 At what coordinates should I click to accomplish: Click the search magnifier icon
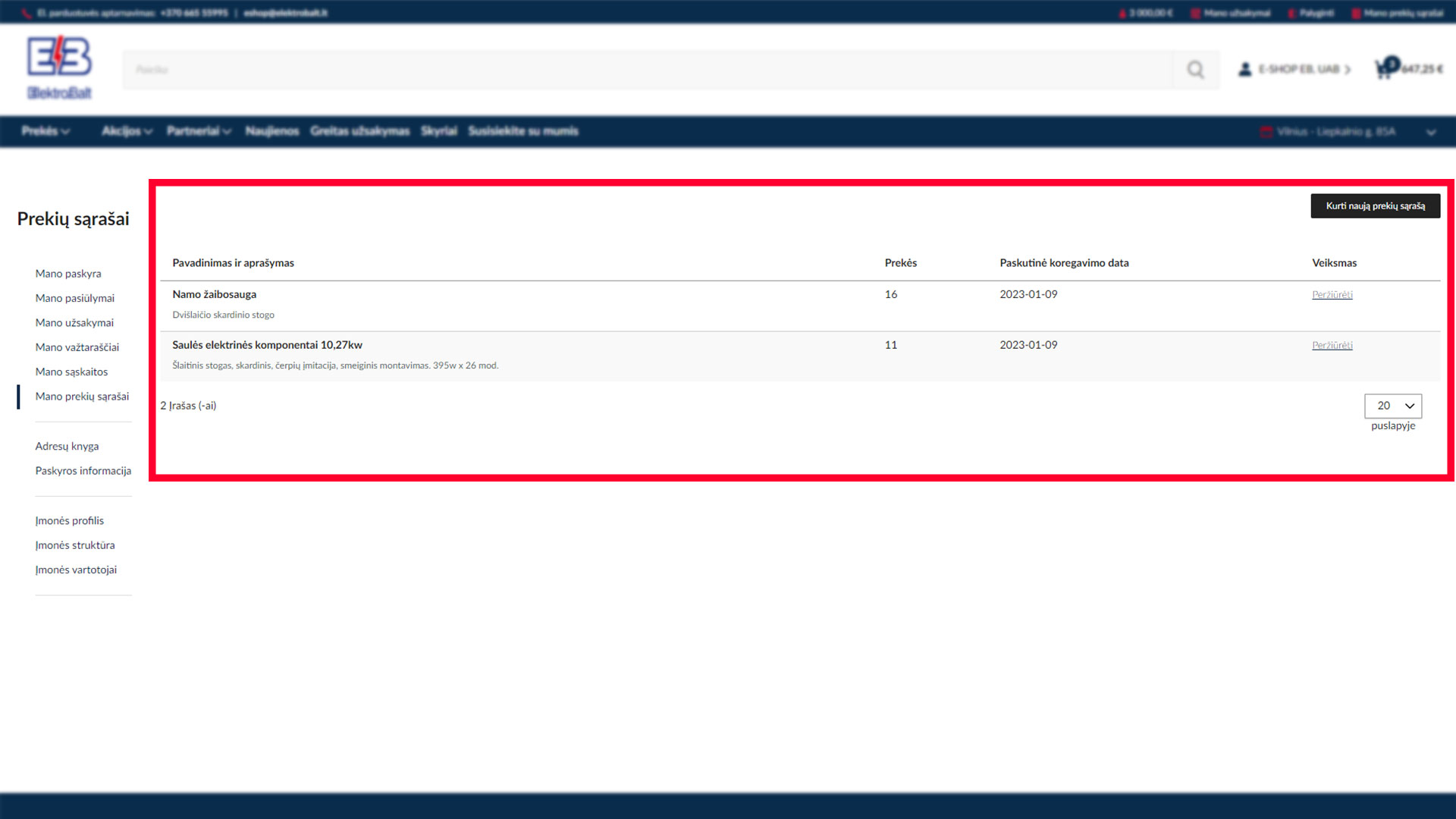[1196, 70]
